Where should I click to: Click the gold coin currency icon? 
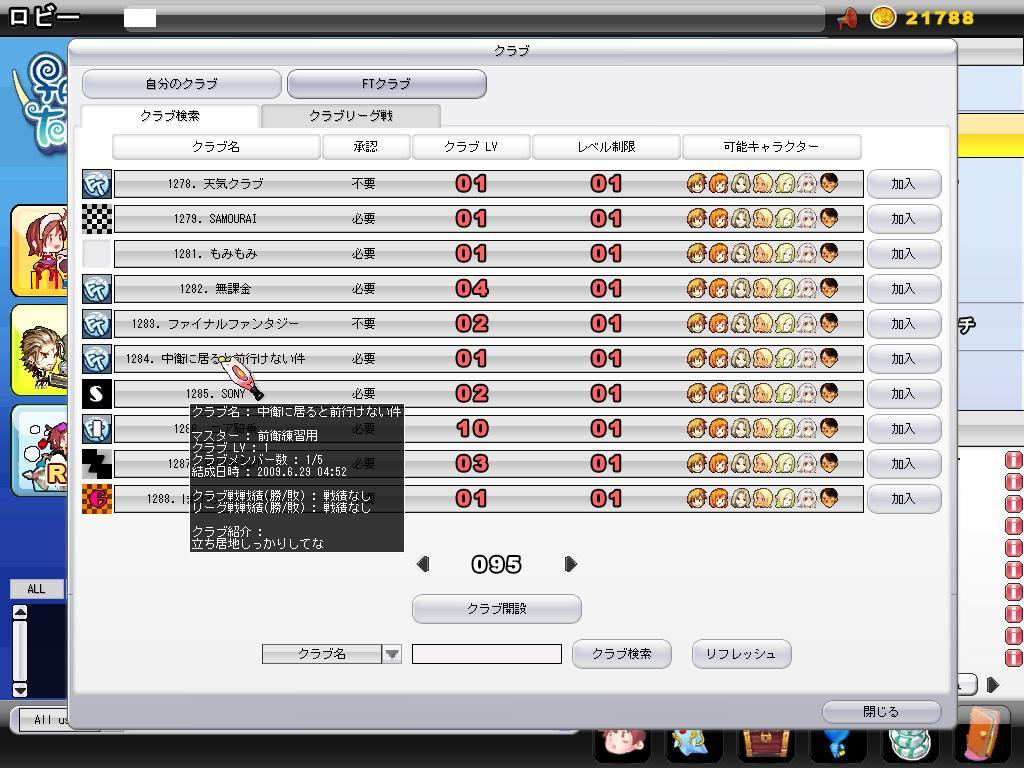tap(882, 18)
